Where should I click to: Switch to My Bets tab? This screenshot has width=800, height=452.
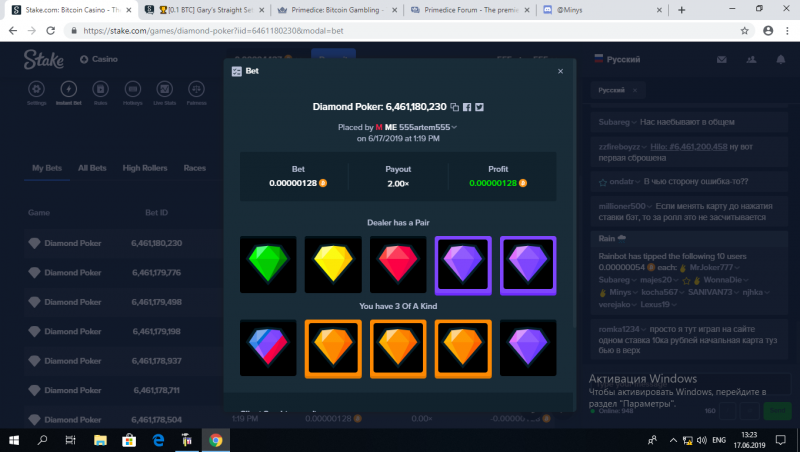pyautogui.click(x=47, y=168)
